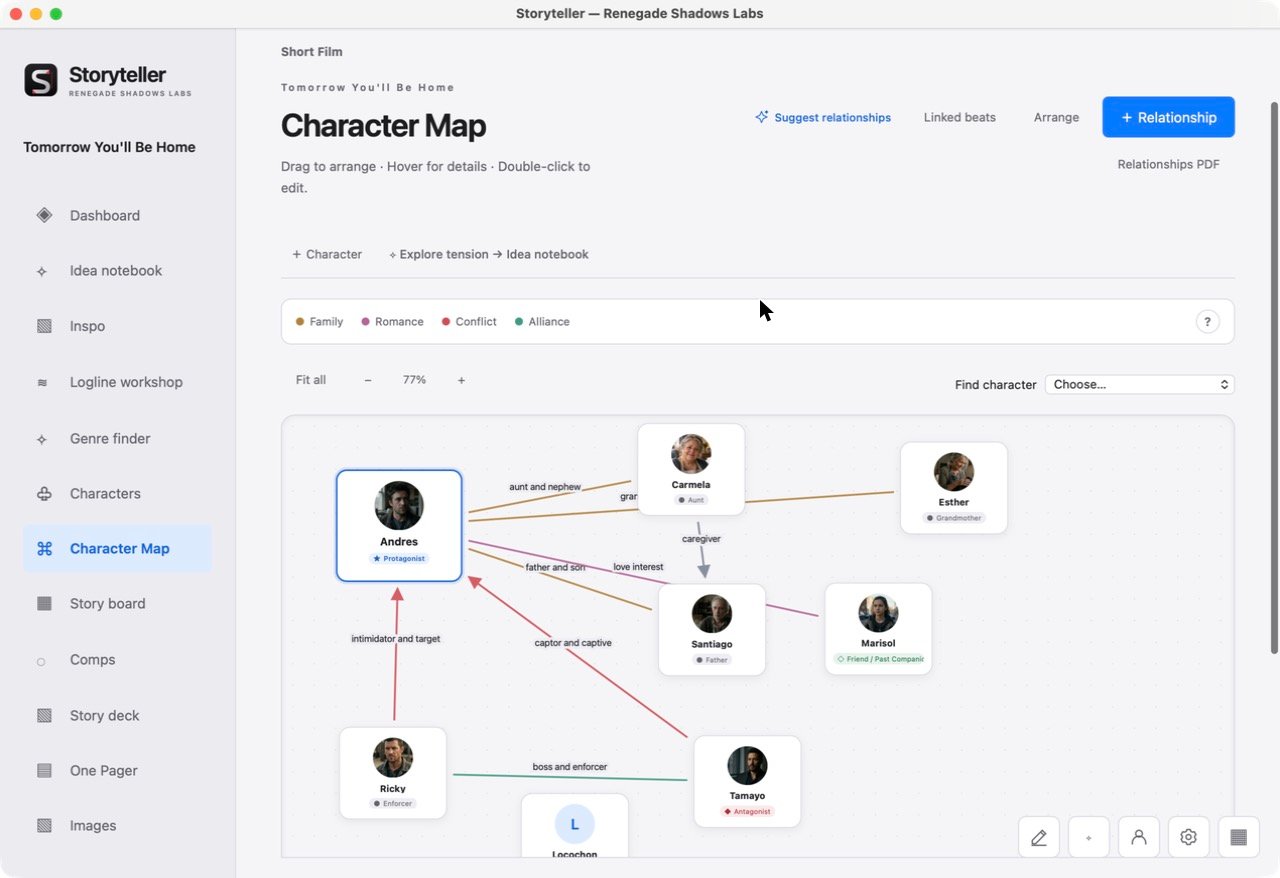1280x878 pixels.
Task: Click the Arrange button
Action: tap(1056, 117)
